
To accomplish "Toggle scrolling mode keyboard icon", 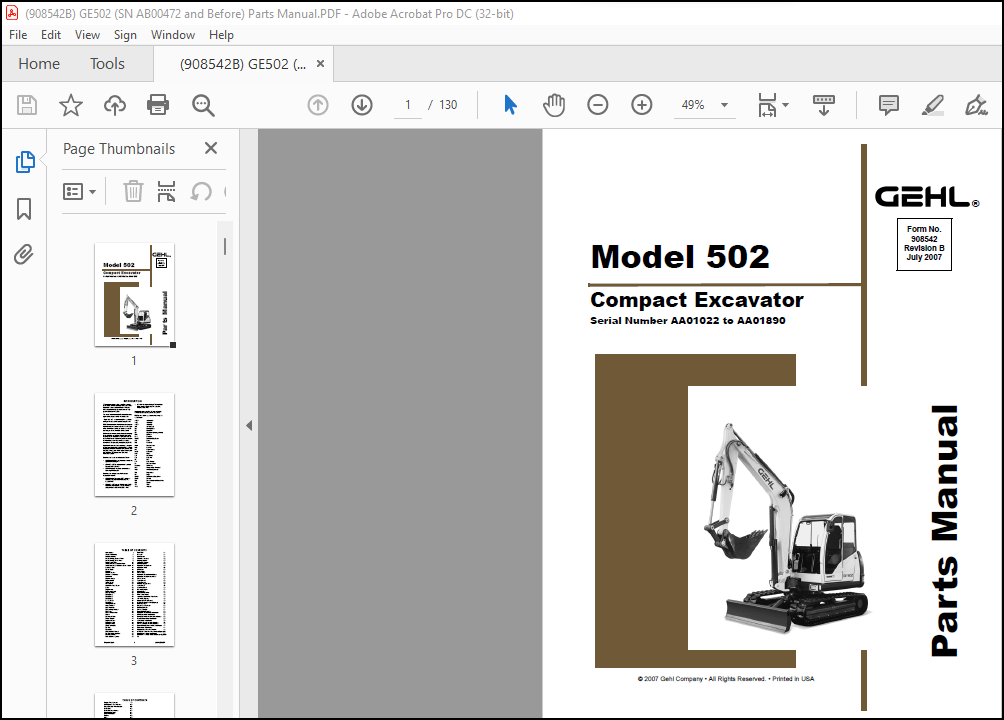I will [823, 105].
